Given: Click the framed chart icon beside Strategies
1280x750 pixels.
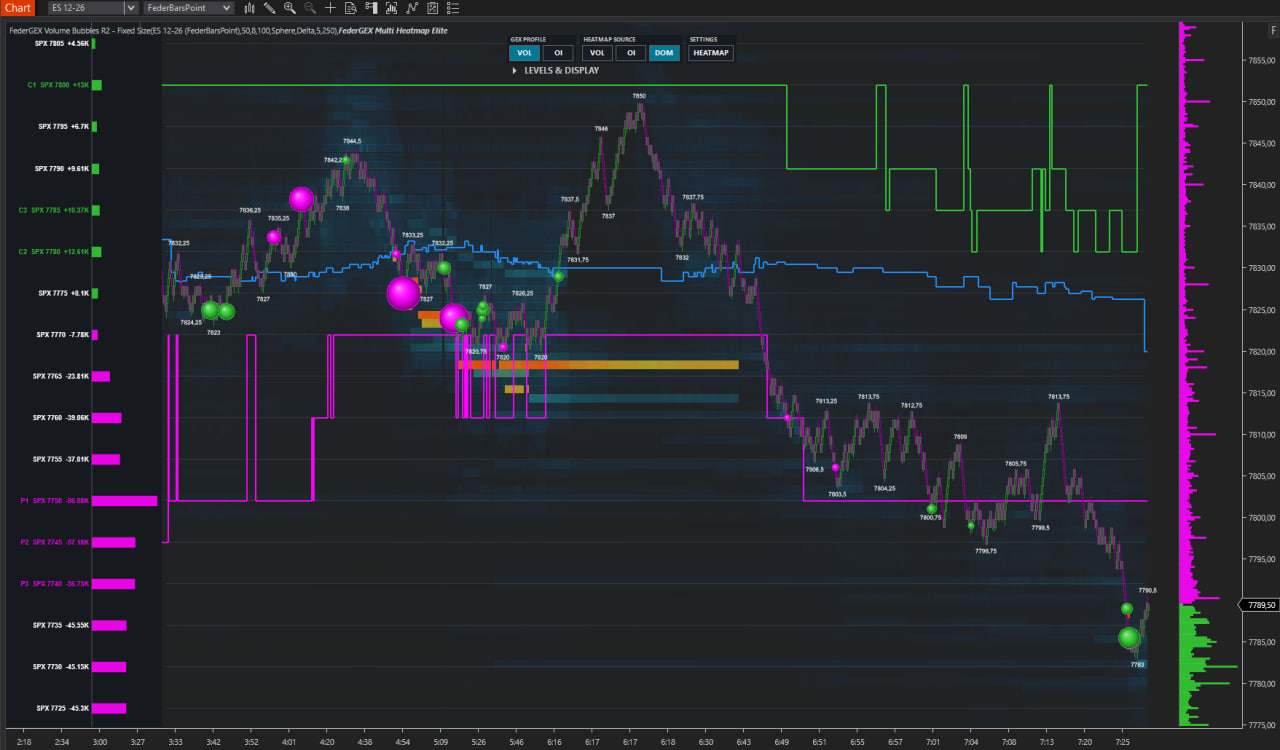Looking at the screenshot, I should point(433,8).
